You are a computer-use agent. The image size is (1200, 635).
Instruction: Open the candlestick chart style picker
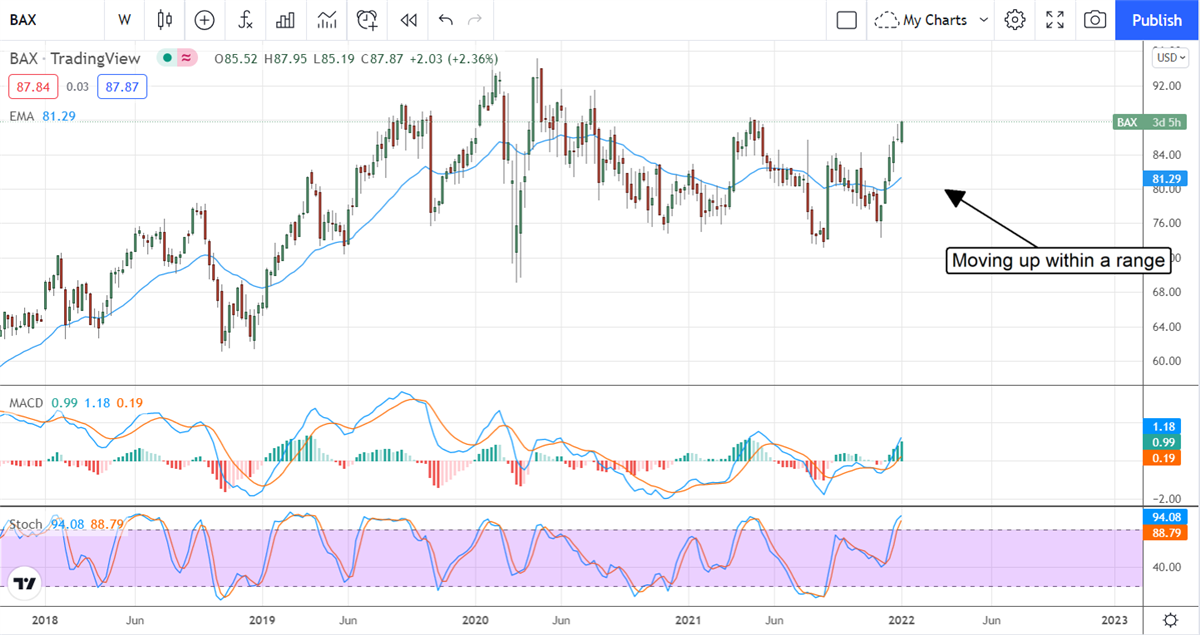165,20
